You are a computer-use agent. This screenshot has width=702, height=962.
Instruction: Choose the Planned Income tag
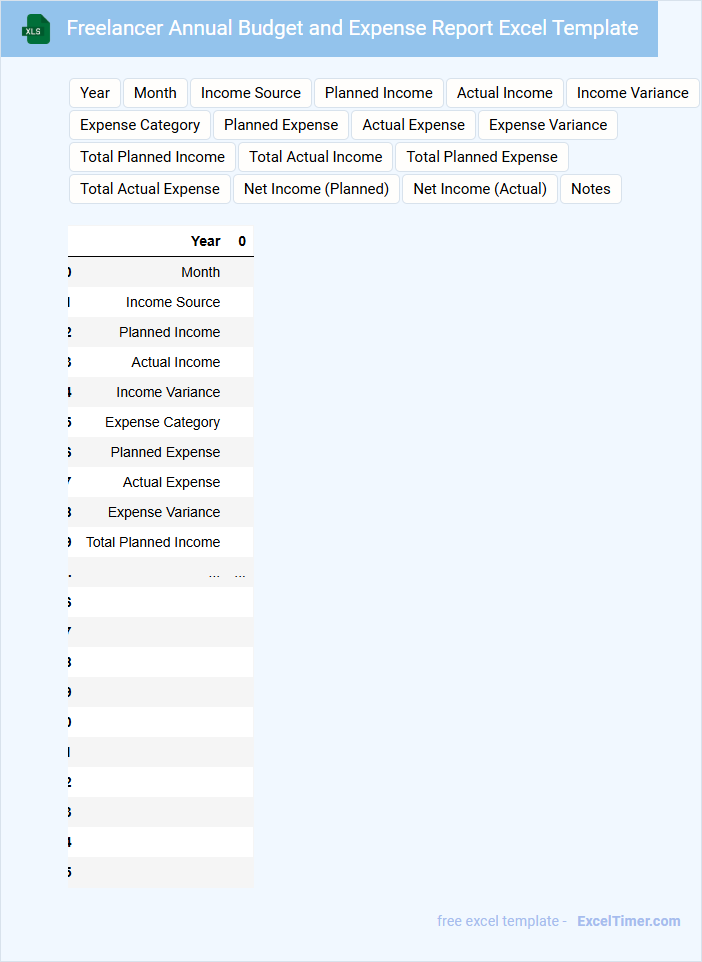click(x=379, y=93)
